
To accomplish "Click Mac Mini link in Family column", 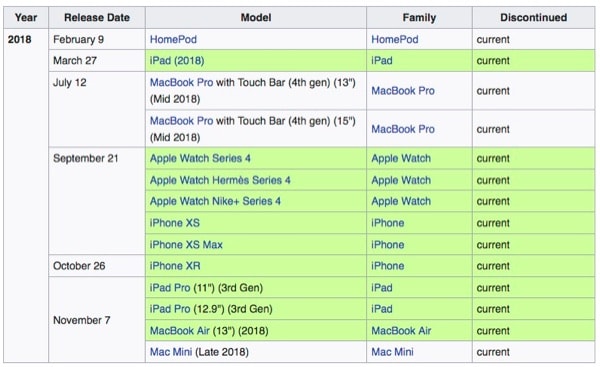I will (x=392, y=351).
